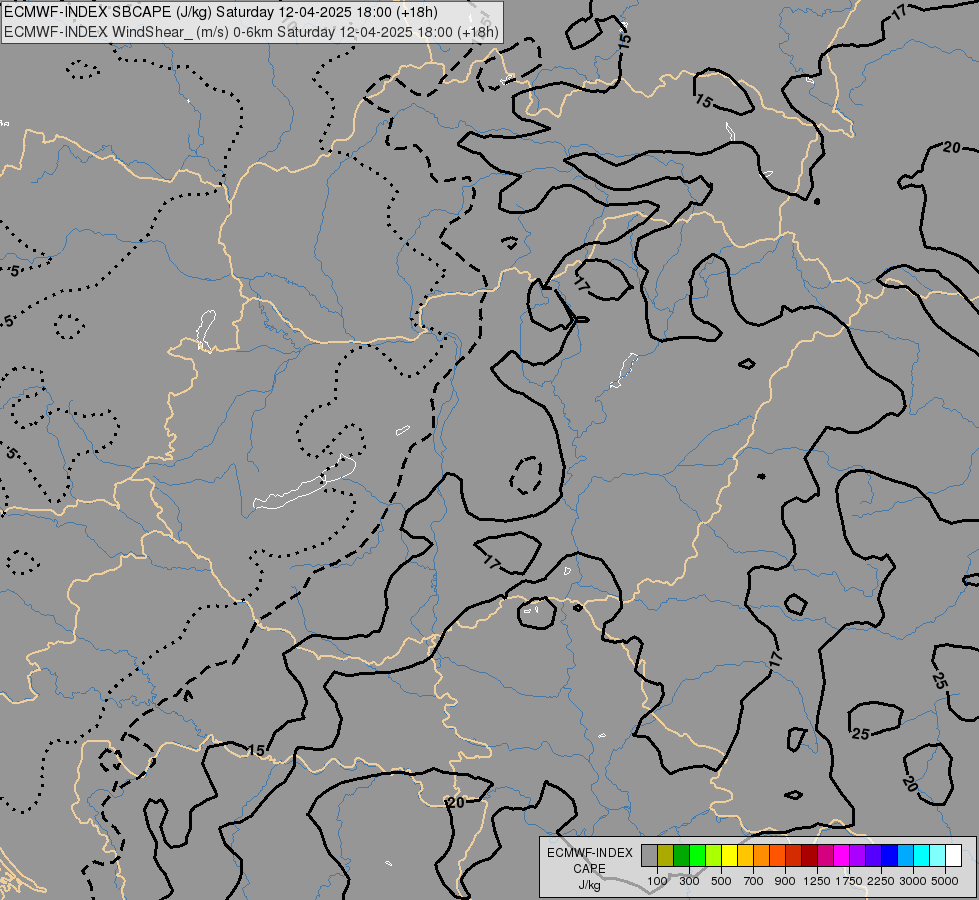
Task: Click the magenta legend swatch
Action: tap(841, 855)
